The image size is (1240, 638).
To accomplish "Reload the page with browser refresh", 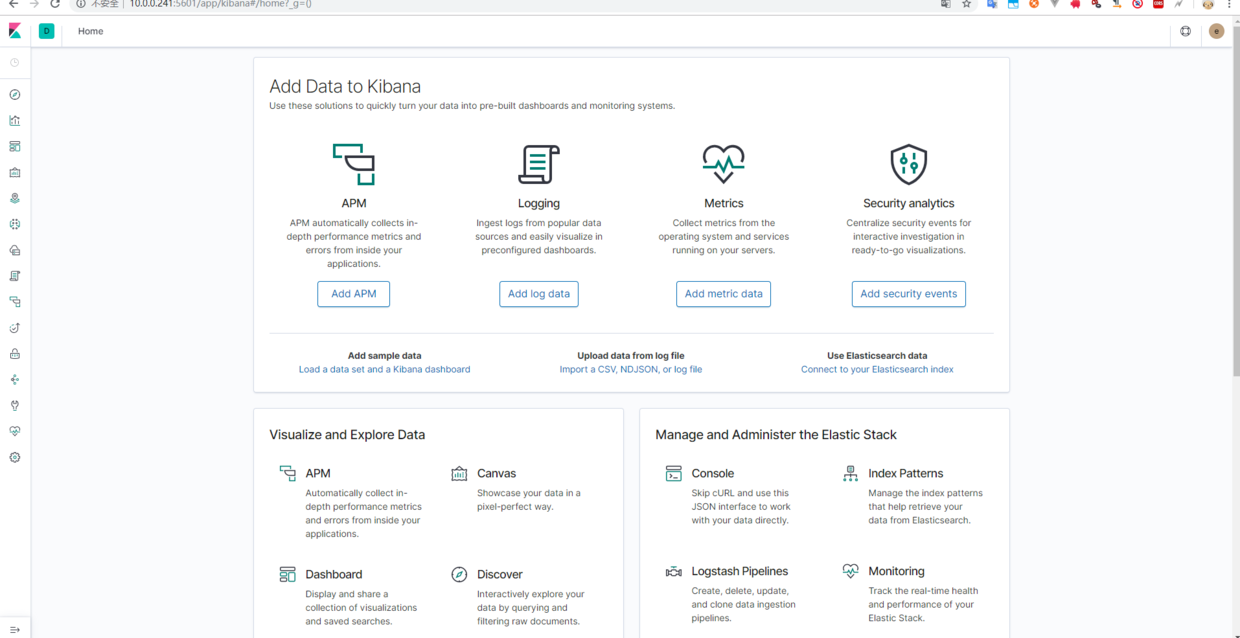I will tap(56, 4).
